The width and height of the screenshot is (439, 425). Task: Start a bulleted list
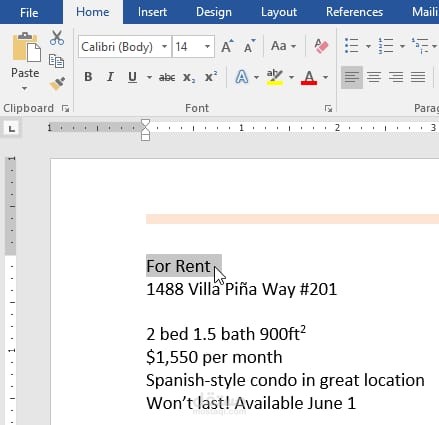coord(352,46)
